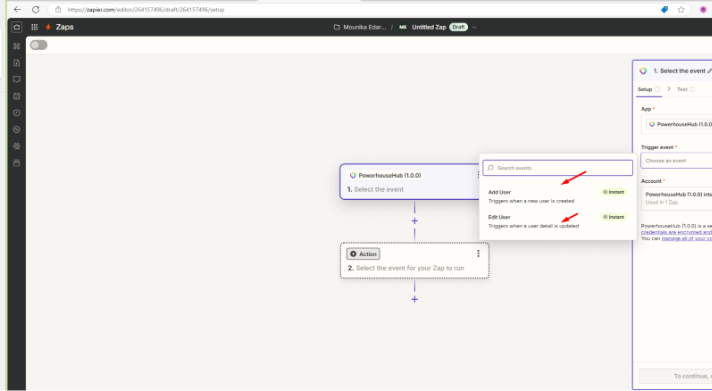Image resolution: width=712 pixels, height=391 pixels.
Task: Select the Action step card
Action: click(x=415, y=260)
